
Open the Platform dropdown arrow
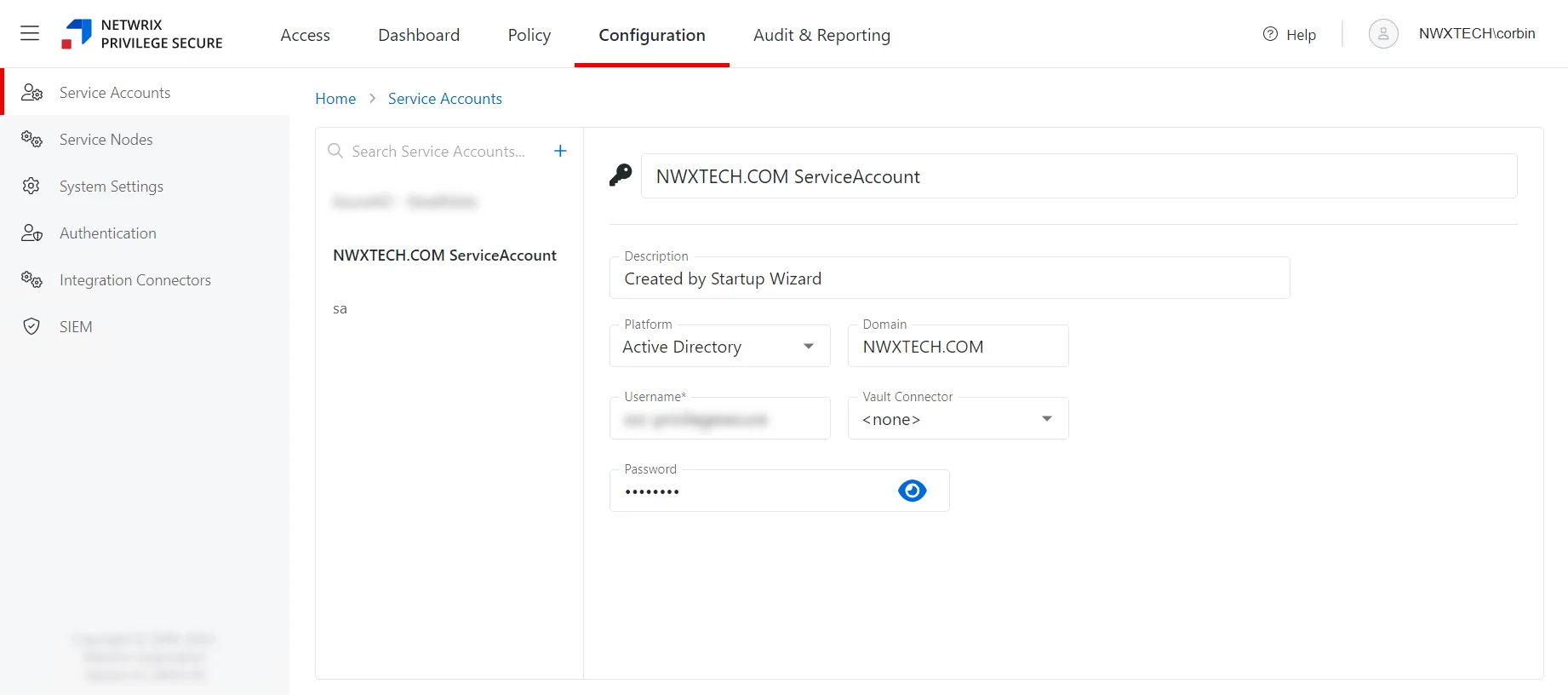809,346
